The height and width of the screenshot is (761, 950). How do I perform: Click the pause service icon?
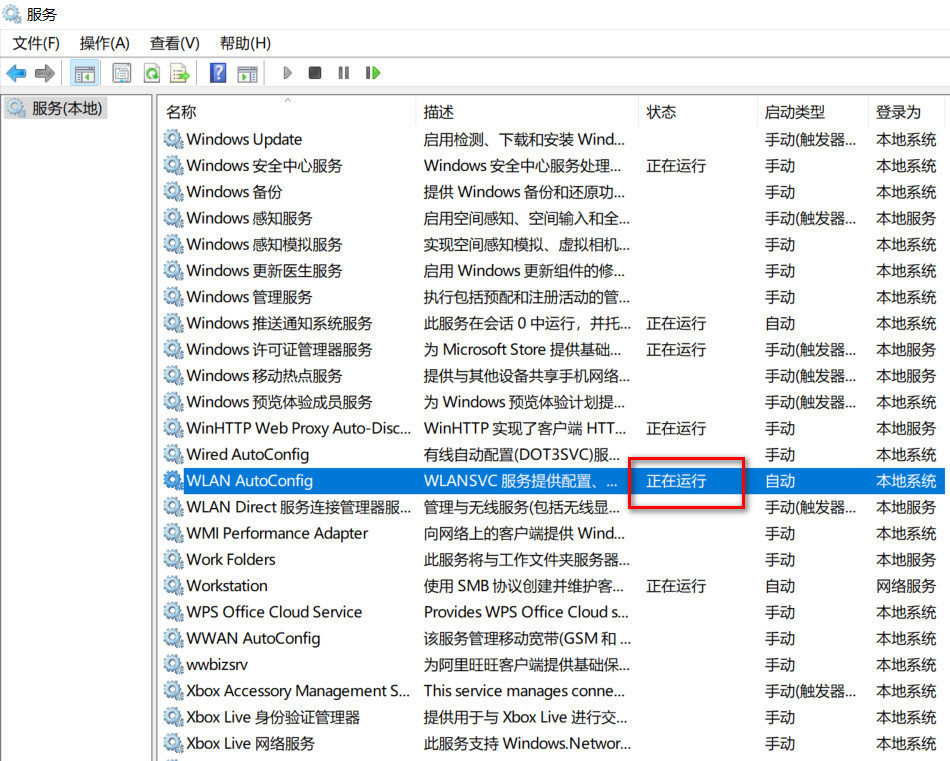point(343,72)
